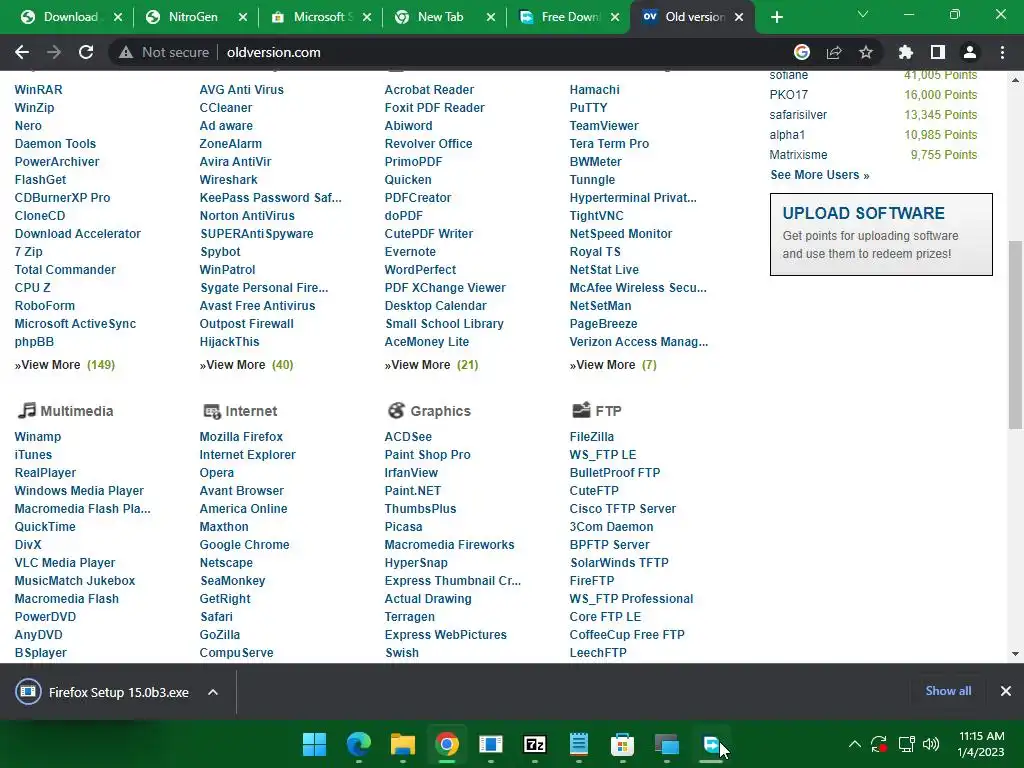The width and height of the screenshot is (1024, 768).
Task: Click the Multimedia category music icon
Action: 26,410
